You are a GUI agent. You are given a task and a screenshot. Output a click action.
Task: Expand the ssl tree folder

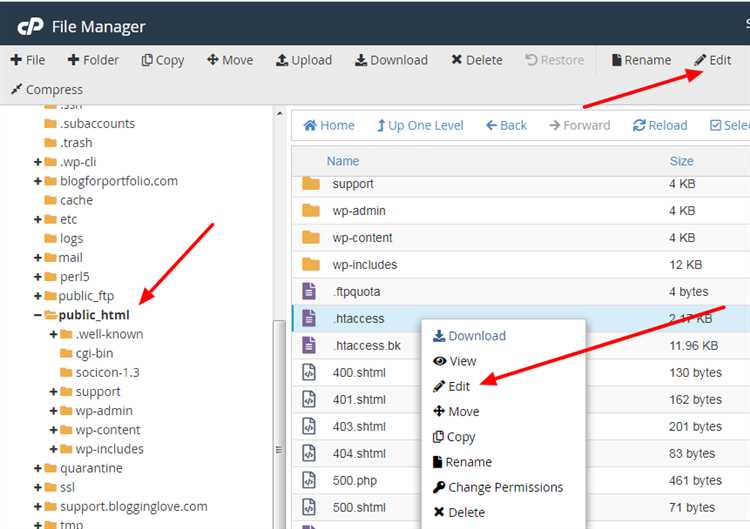coord(38,487)
